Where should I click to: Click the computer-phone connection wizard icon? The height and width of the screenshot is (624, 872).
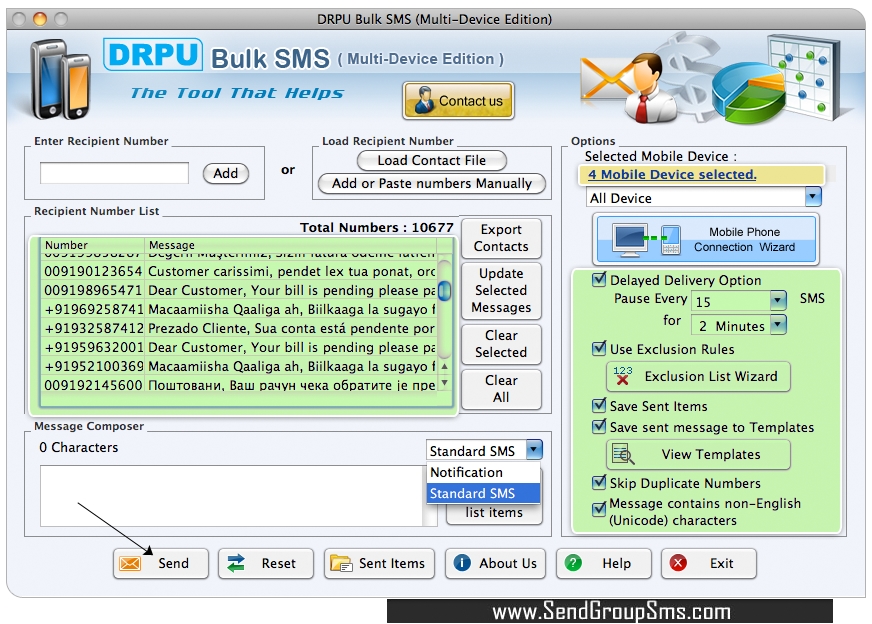[x=646, y=239]
